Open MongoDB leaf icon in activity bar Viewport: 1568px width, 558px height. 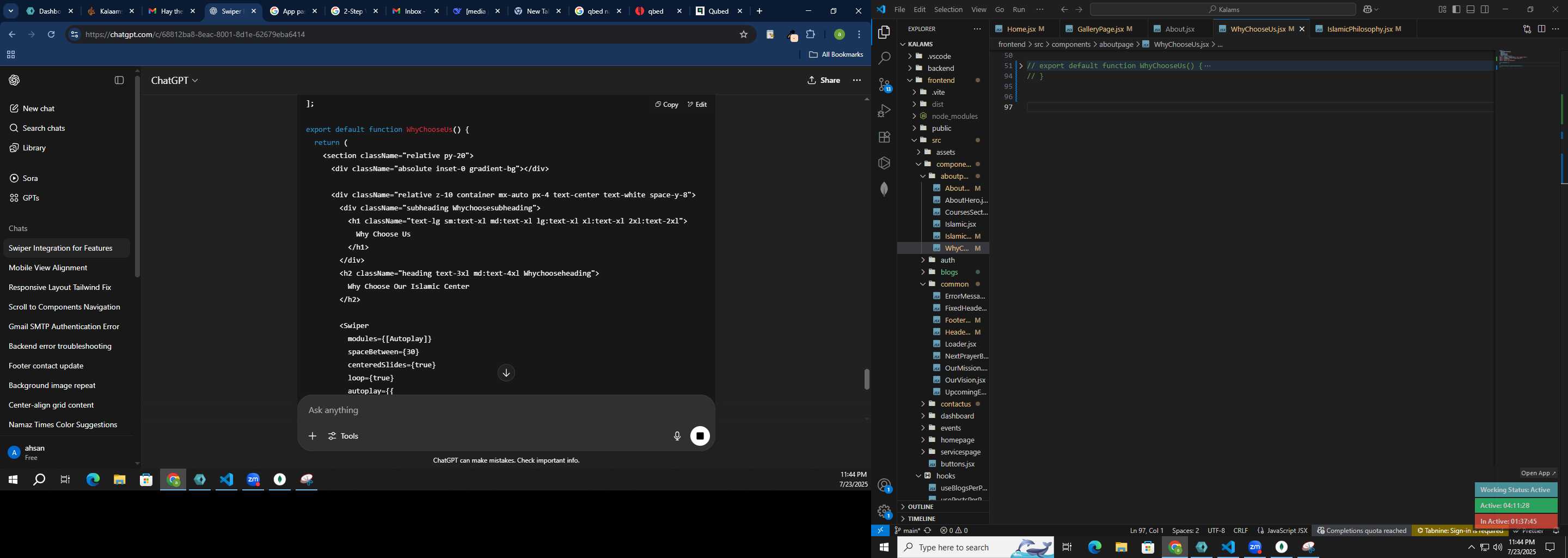click(x=884, y=189)
